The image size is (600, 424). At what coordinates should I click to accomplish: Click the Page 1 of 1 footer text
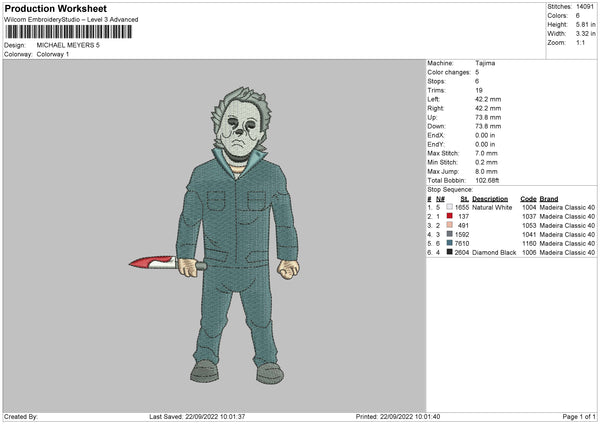tap(579, 416)
